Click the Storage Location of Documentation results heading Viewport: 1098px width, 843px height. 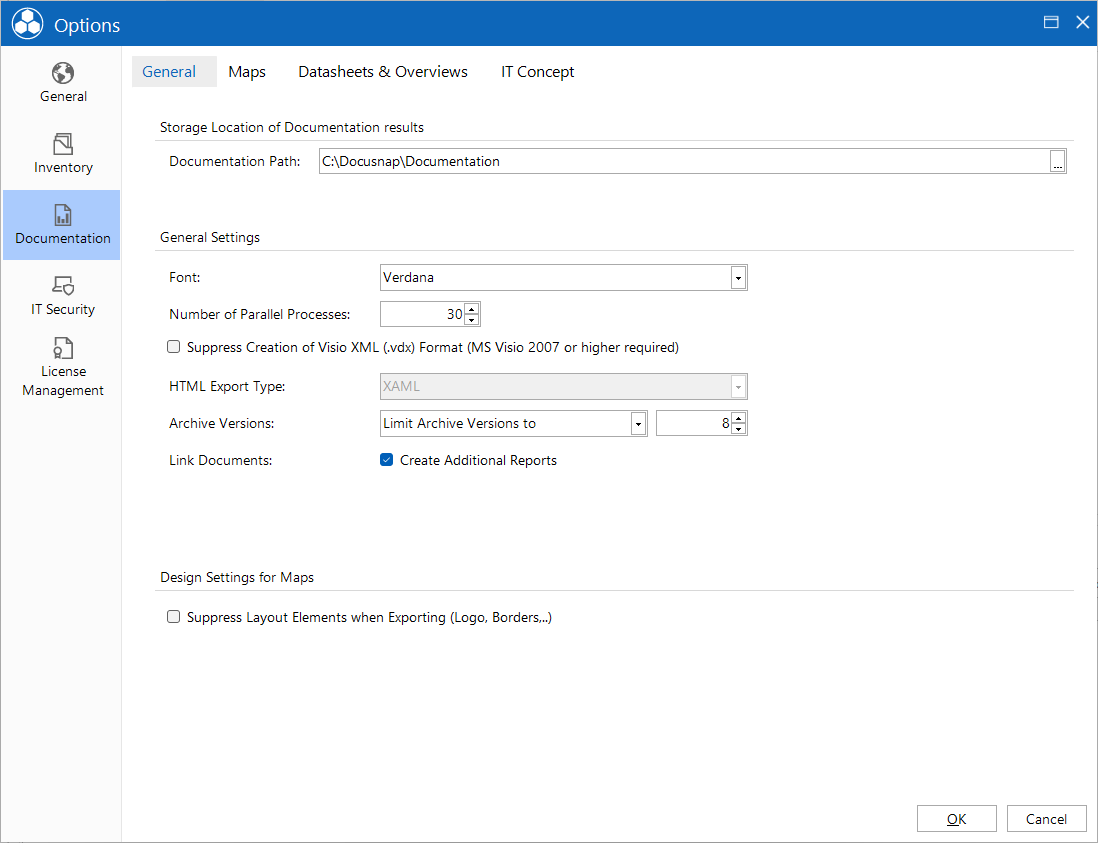point(292,127)
